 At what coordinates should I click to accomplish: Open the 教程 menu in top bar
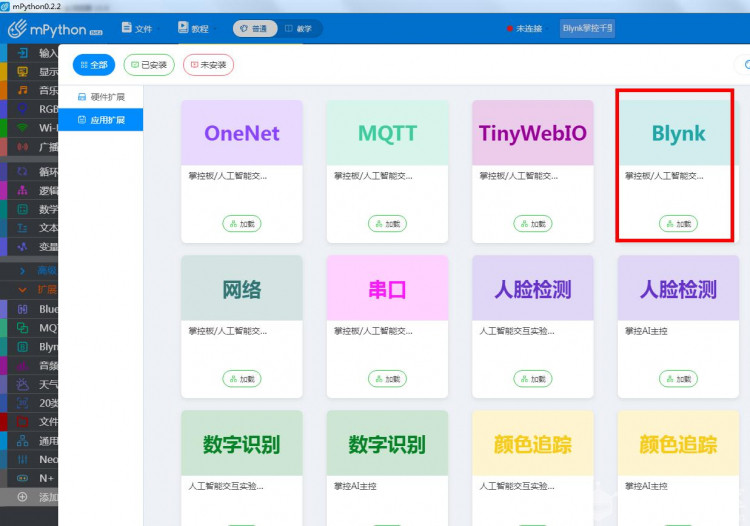194,28
